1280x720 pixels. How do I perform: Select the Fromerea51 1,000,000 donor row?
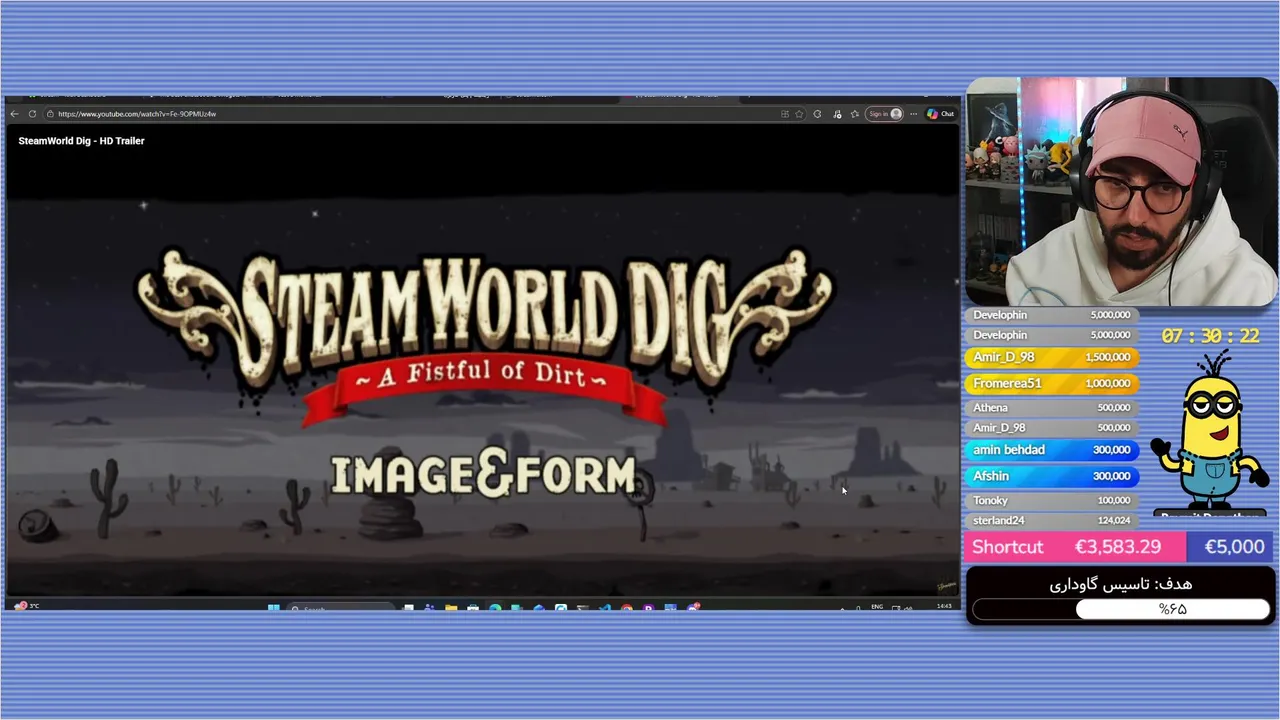tap(1052, 383)
